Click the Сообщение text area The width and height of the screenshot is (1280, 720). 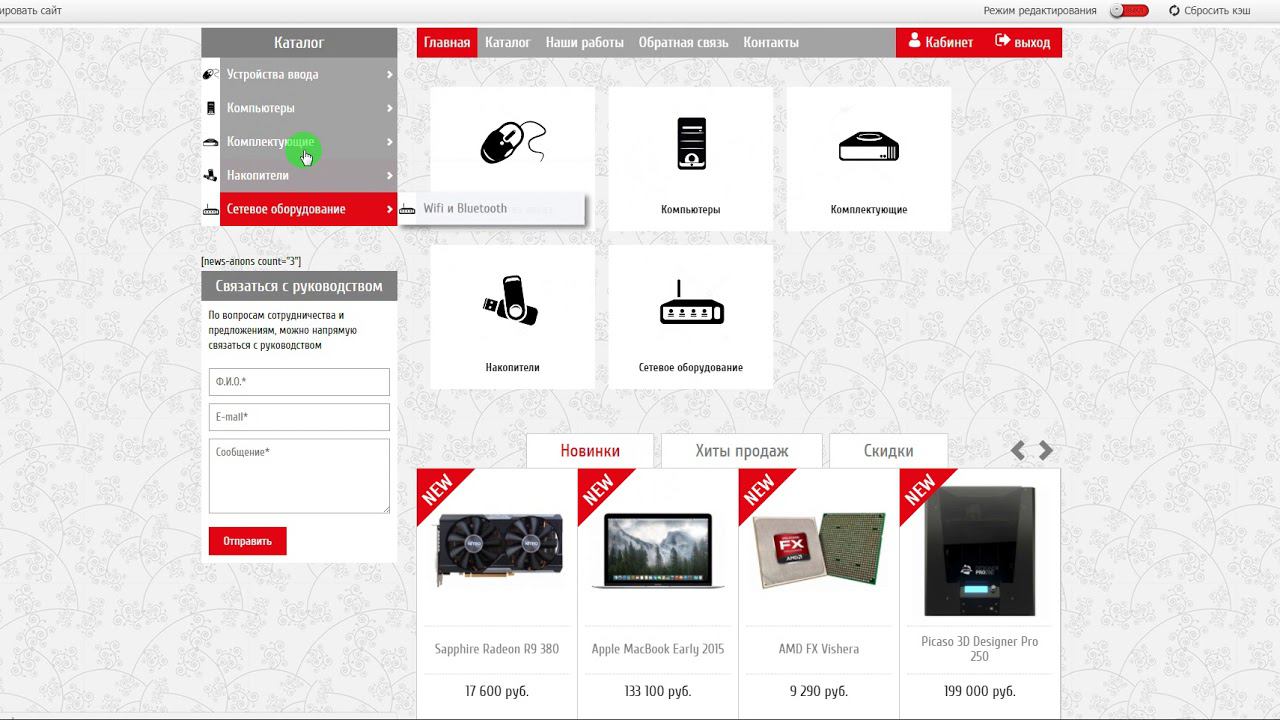[299, 476]
